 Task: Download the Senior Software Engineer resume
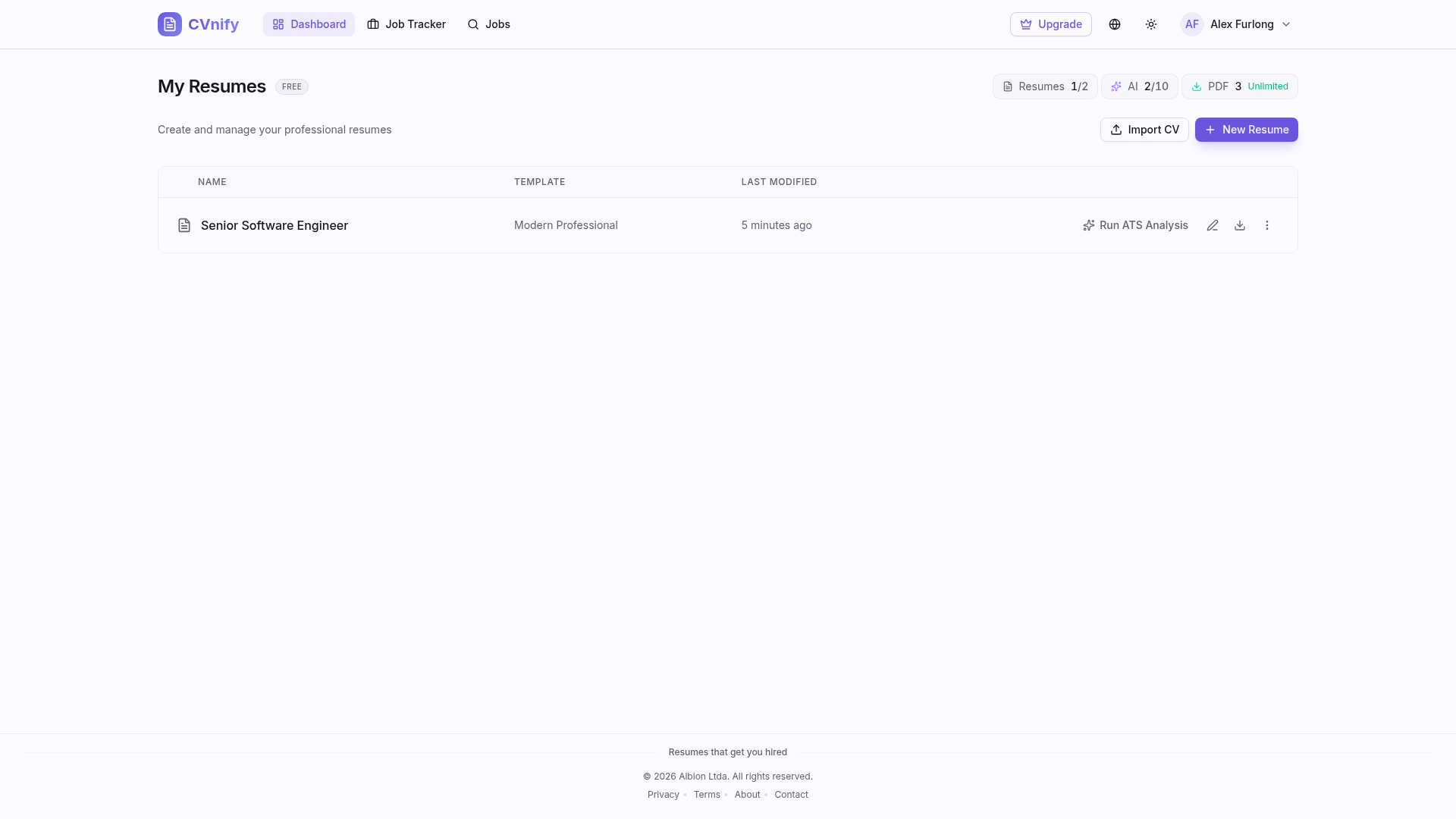point(1240,225)
